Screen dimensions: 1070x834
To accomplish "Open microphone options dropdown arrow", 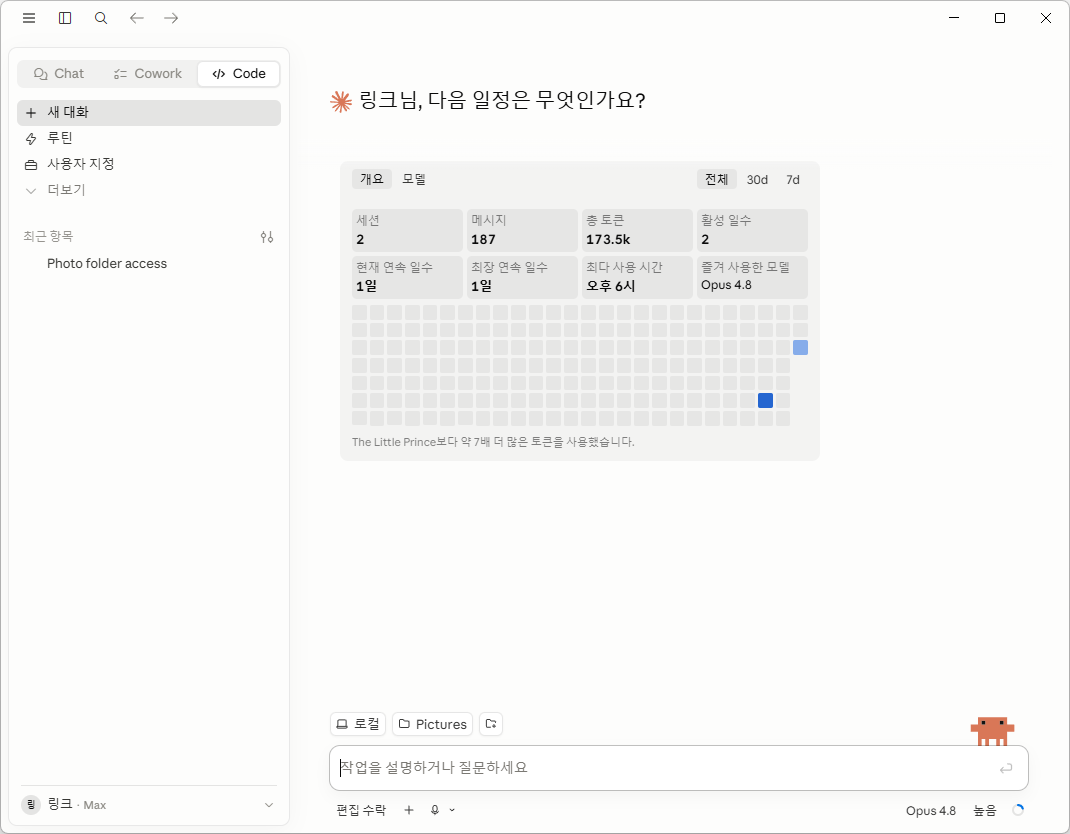I will (x=452, y=810).
